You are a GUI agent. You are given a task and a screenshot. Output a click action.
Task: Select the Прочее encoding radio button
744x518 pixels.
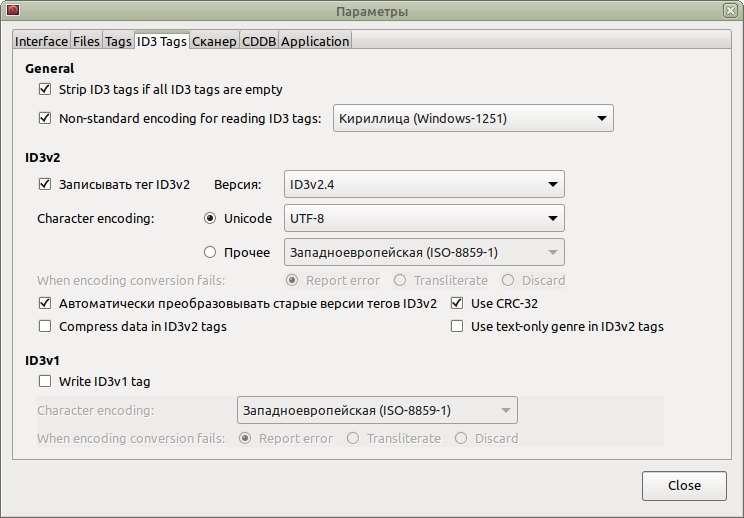(x=210, y=251)
